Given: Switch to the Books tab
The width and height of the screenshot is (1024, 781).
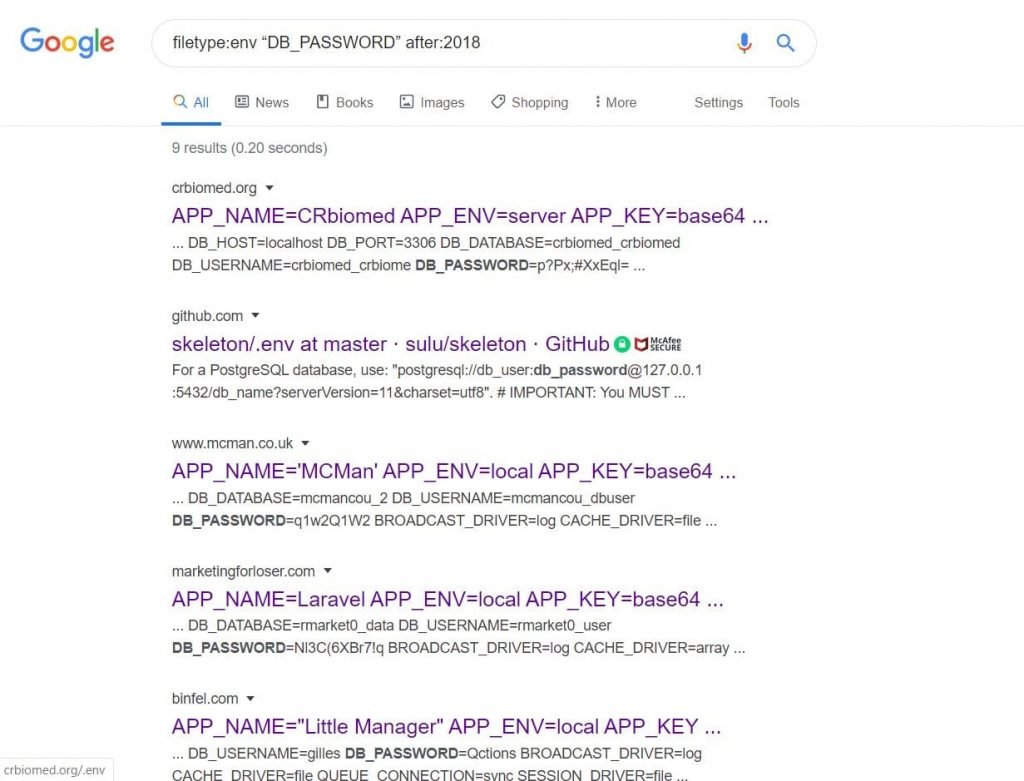Looking at the screenshot, I should (x=345, y=103).
